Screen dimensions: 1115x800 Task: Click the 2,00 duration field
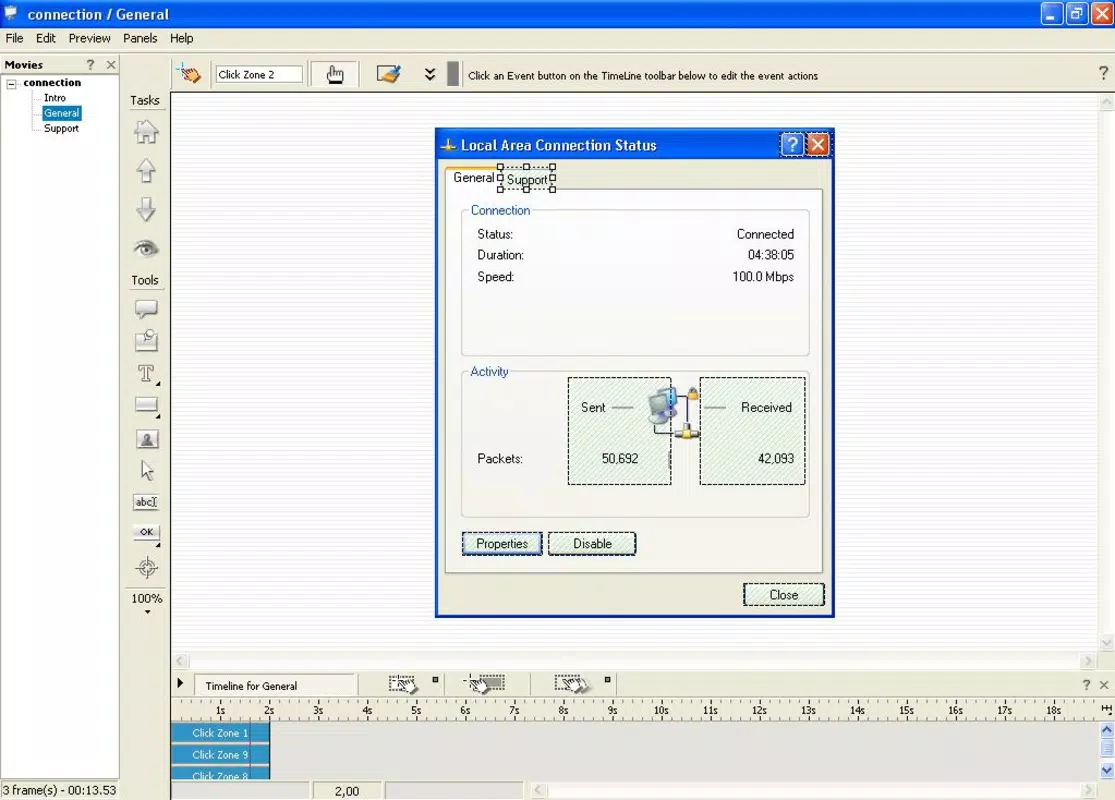pos(347,791)
